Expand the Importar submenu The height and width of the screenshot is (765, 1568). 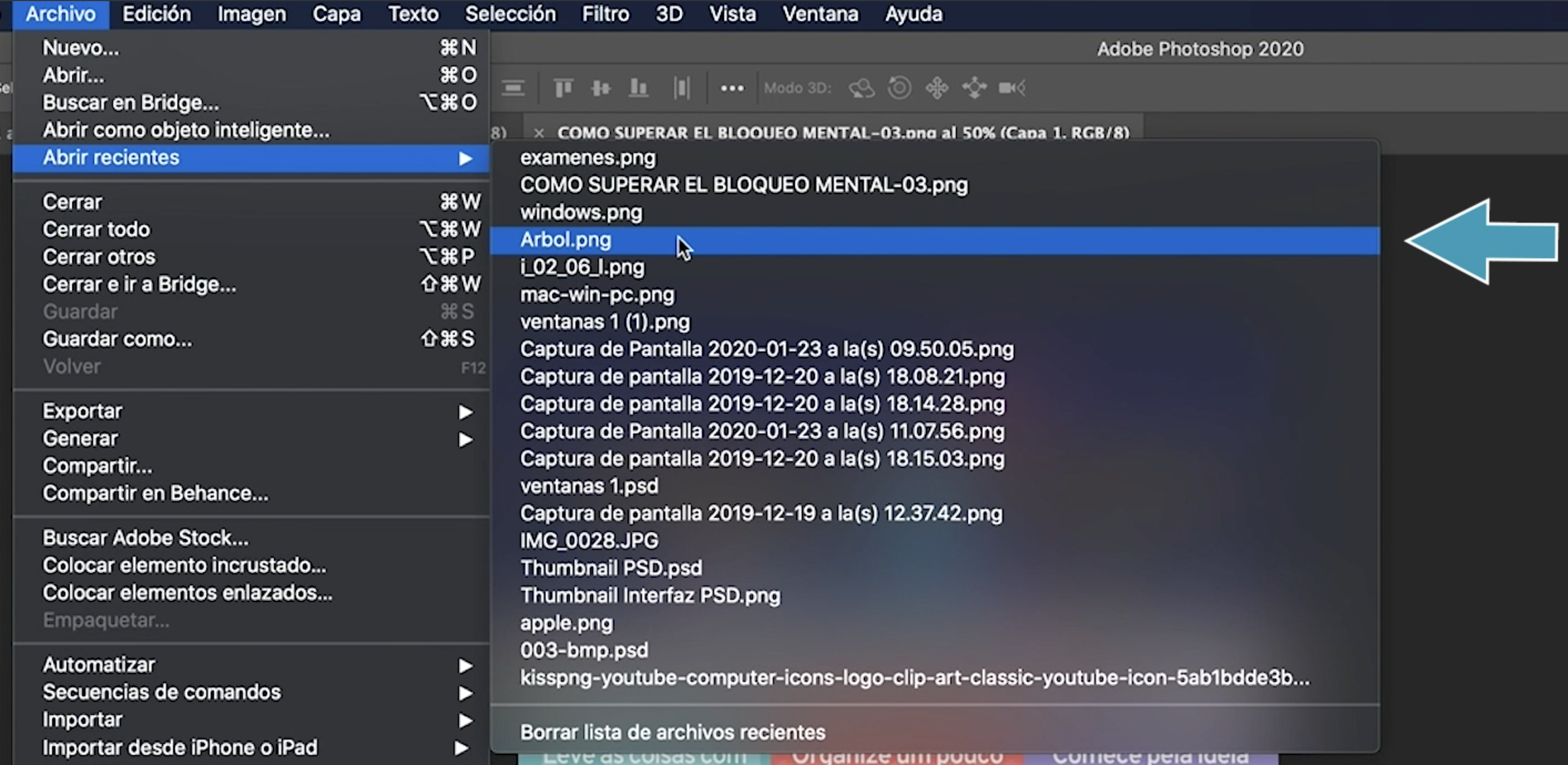[251, 720]
